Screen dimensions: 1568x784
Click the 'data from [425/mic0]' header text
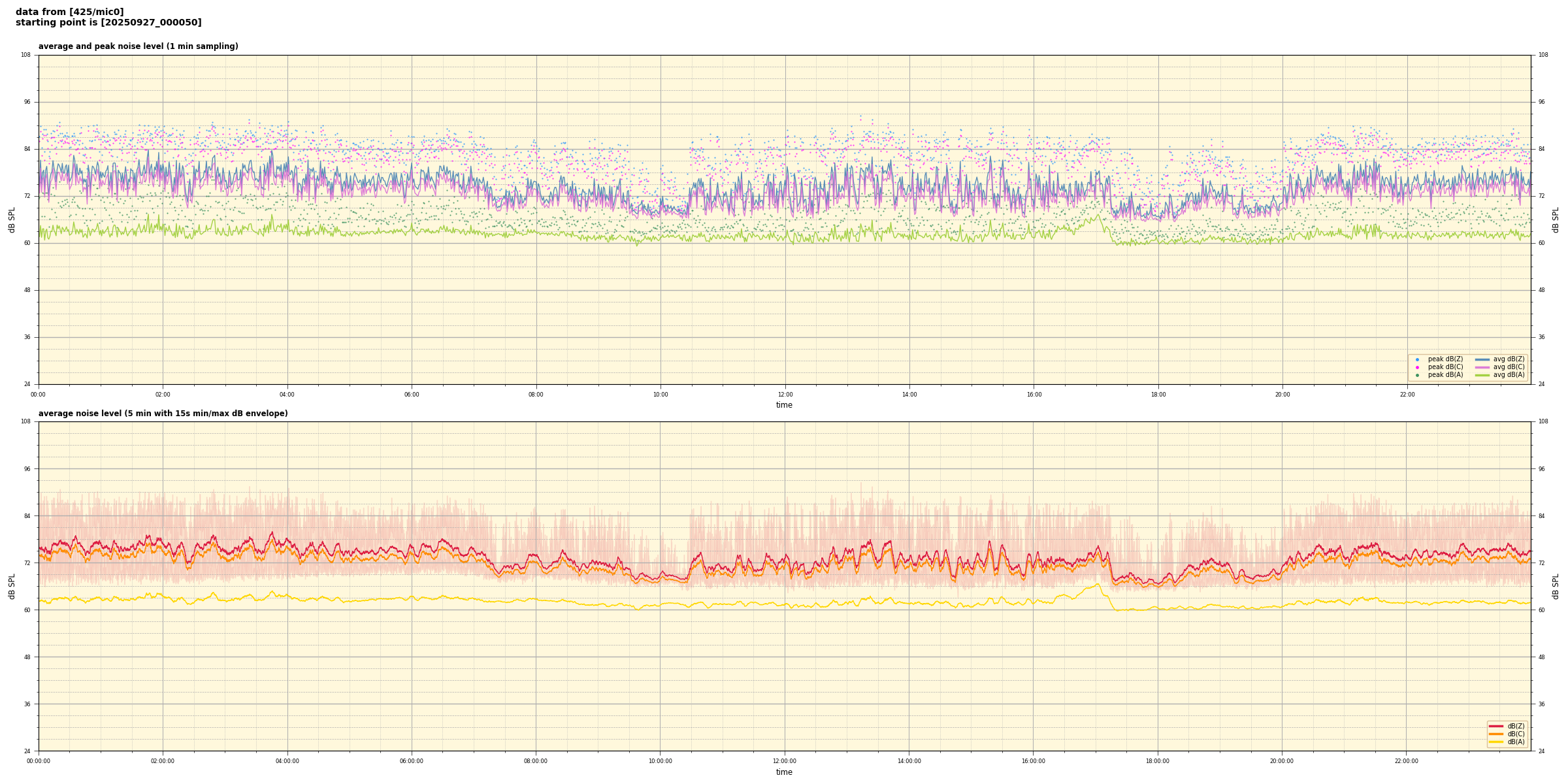coord(70,12)
